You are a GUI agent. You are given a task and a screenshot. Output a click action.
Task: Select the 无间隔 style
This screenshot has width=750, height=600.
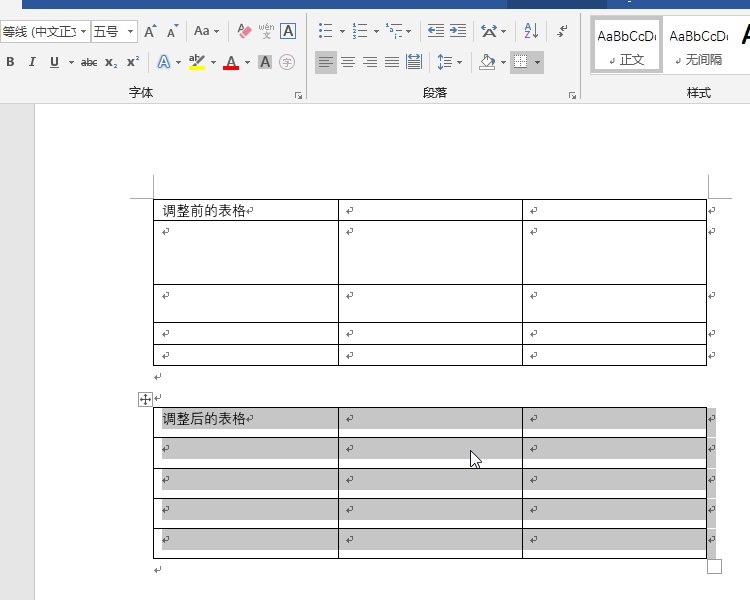click(x=698, y=46)
